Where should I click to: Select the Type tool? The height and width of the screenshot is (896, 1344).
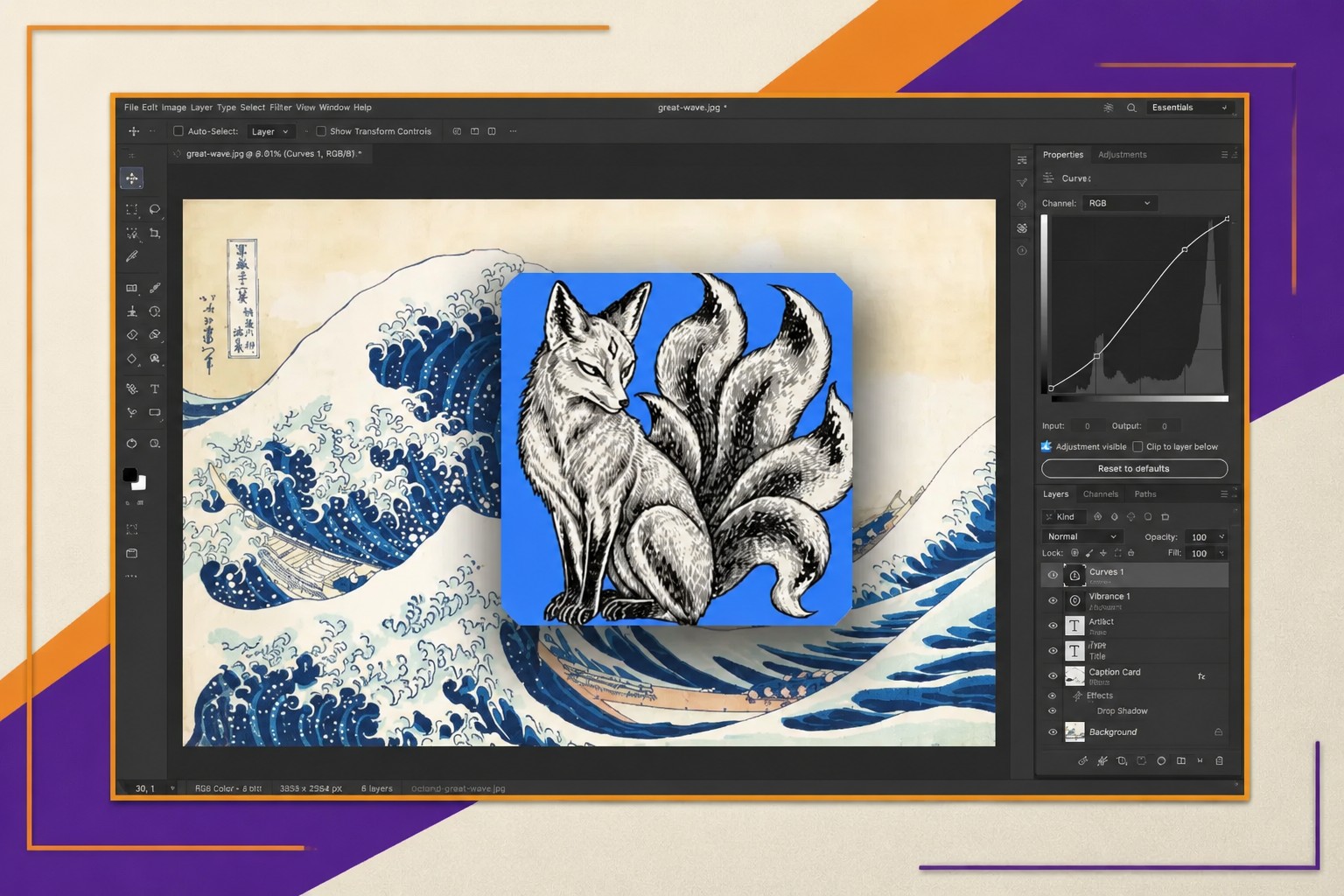tap(155, 388)
